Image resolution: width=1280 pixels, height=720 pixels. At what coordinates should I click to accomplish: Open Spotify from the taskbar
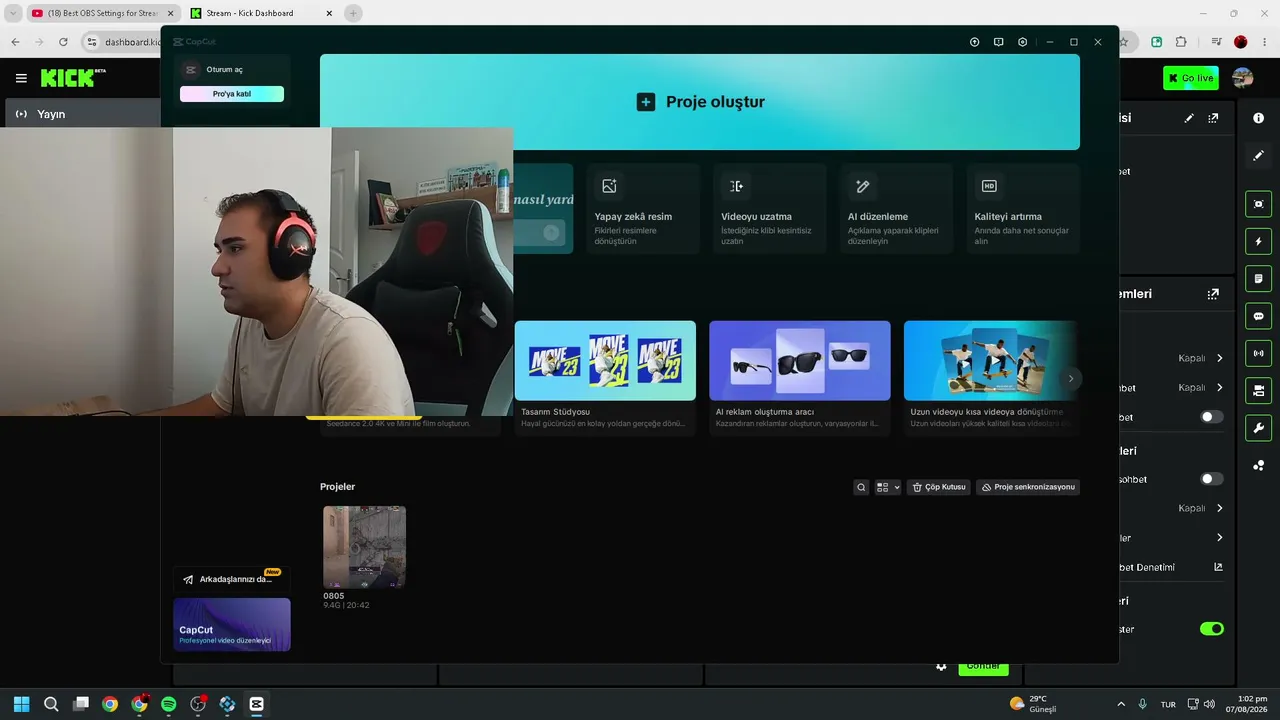pyautogui.click(x=169, y=704)
